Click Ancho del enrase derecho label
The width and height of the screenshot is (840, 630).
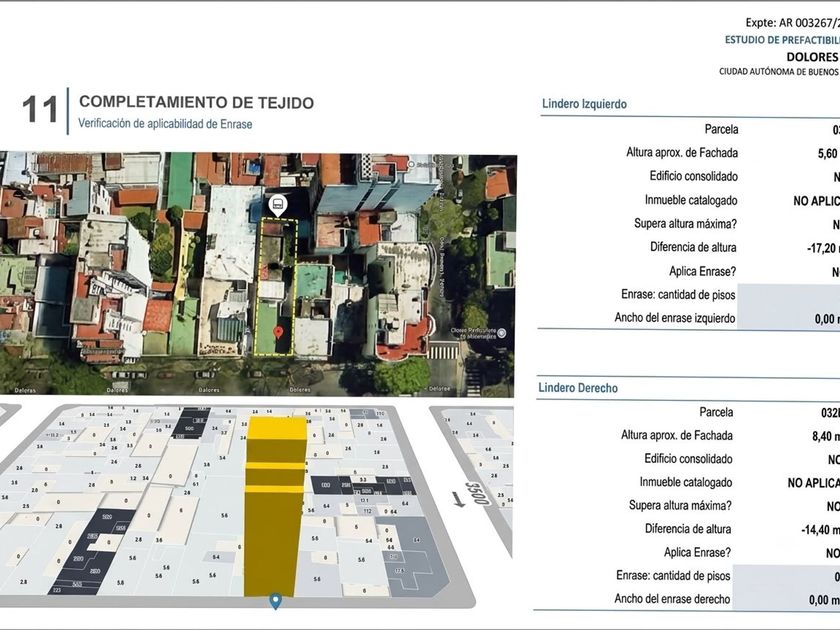click(672, 599)
